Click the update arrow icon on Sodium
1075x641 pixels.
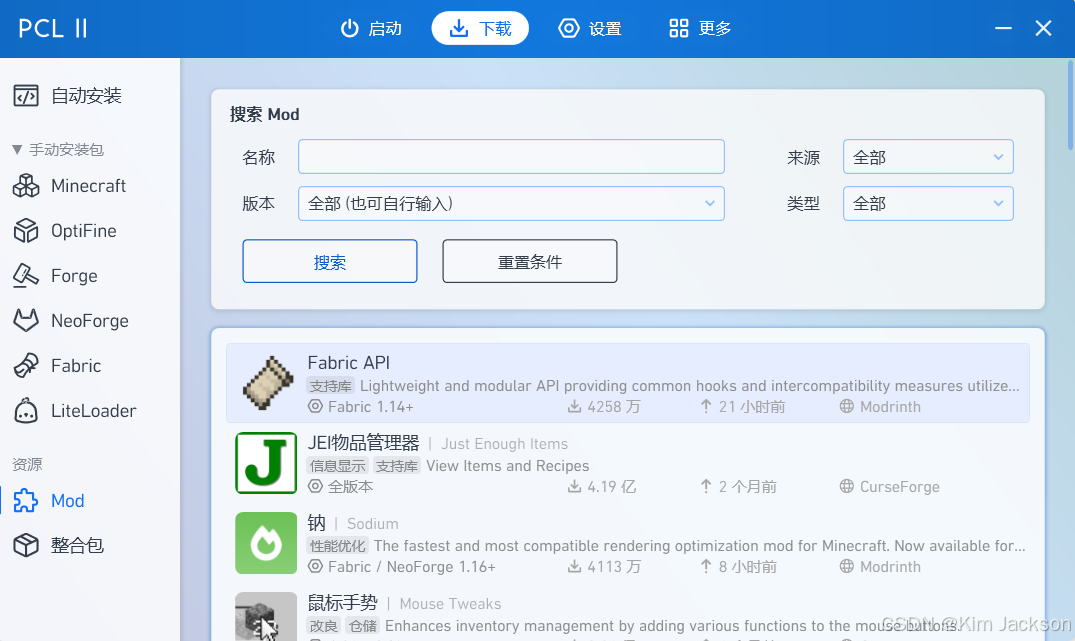coord(706,567)
